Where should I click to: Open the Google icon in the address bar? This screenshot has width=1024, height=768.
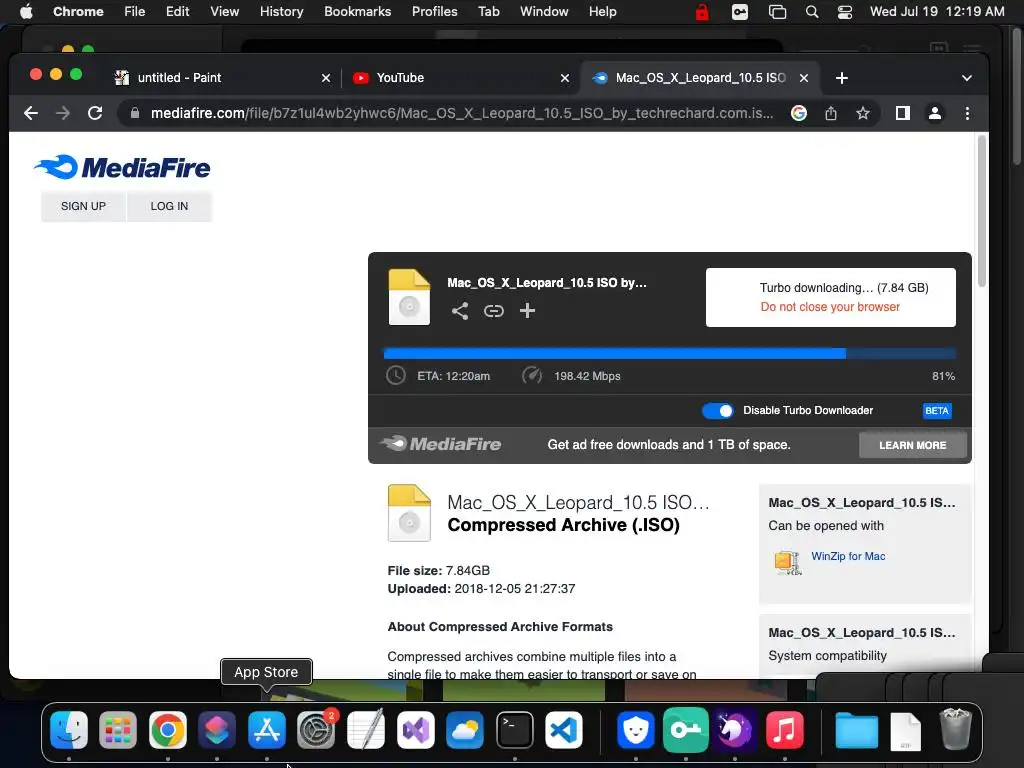point(798,113)
